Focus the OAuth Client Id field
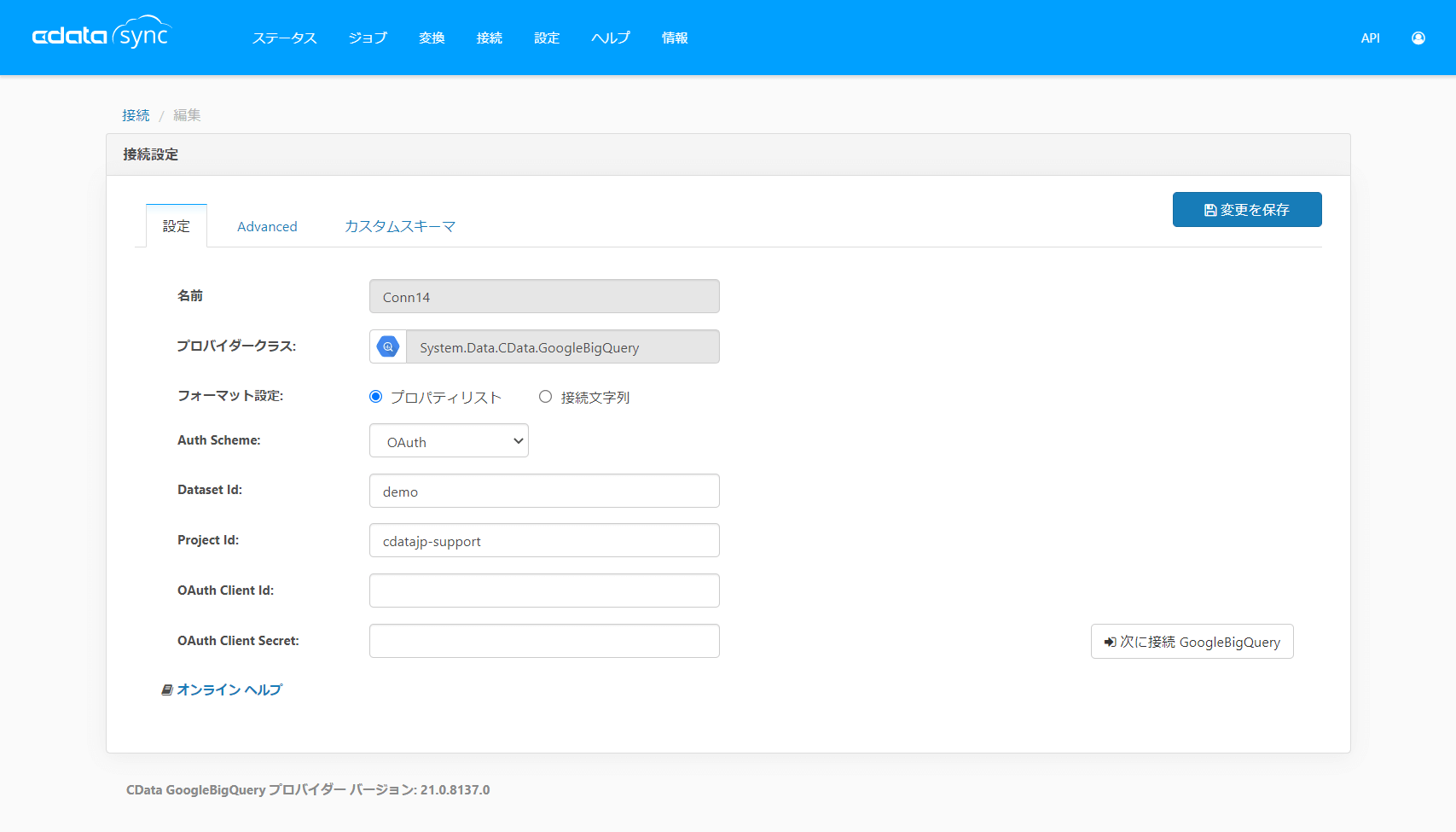 pos(544,591)
